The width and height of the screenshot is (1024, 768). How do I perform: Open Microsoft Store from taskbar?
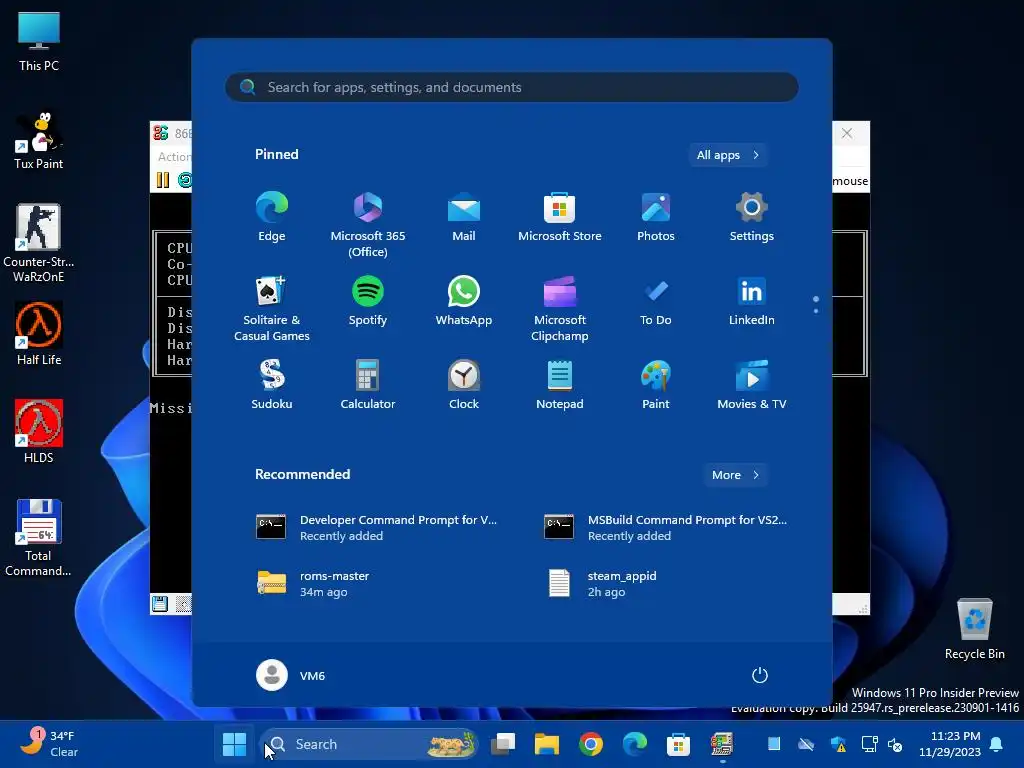pos(678,744)
